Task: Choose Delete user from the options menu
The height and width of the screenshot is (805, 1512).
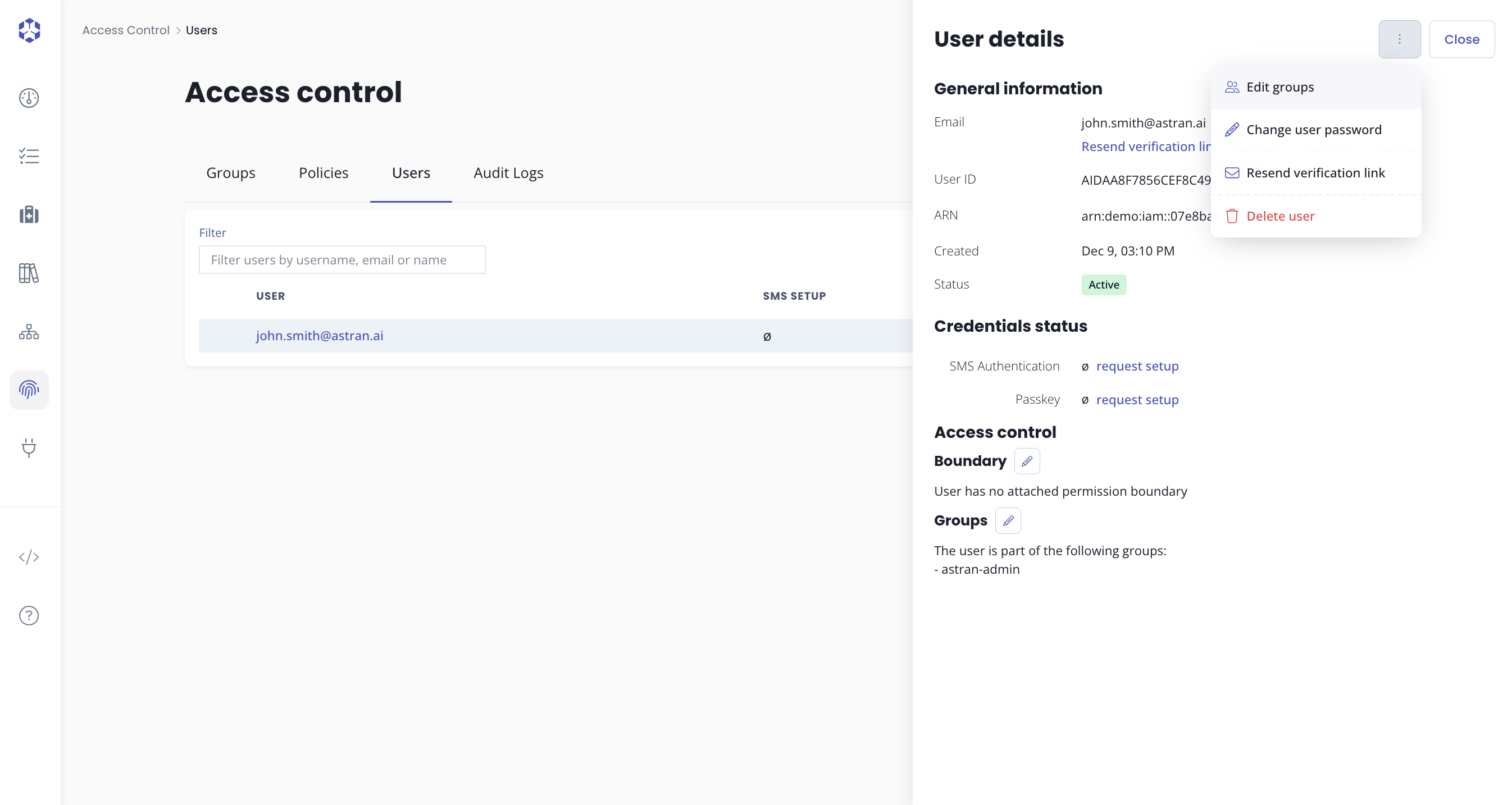Action: coord(1281,216)
